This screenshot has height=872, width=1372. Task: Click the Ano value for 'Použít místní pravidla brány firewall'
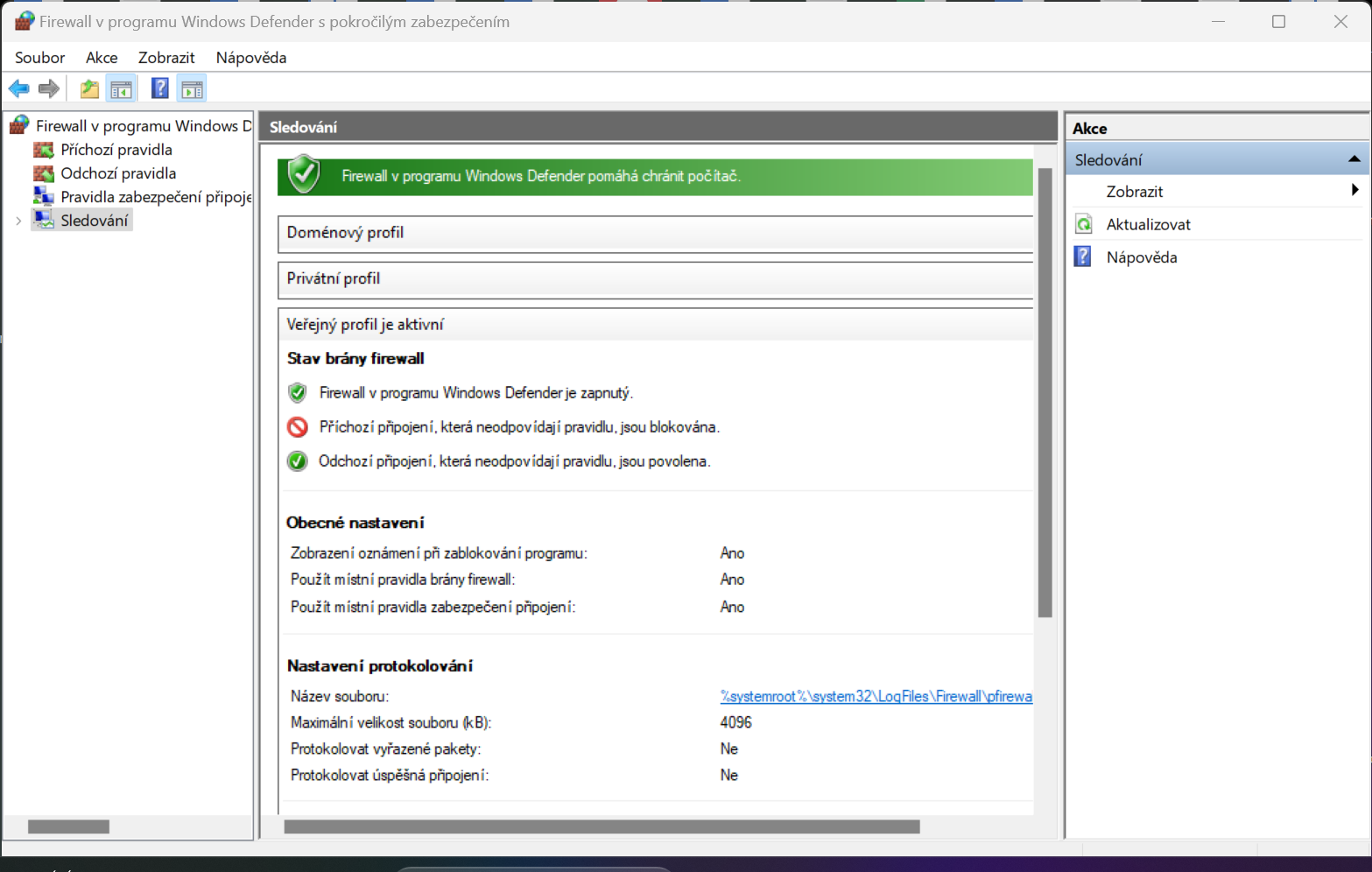tap(732, 580)
